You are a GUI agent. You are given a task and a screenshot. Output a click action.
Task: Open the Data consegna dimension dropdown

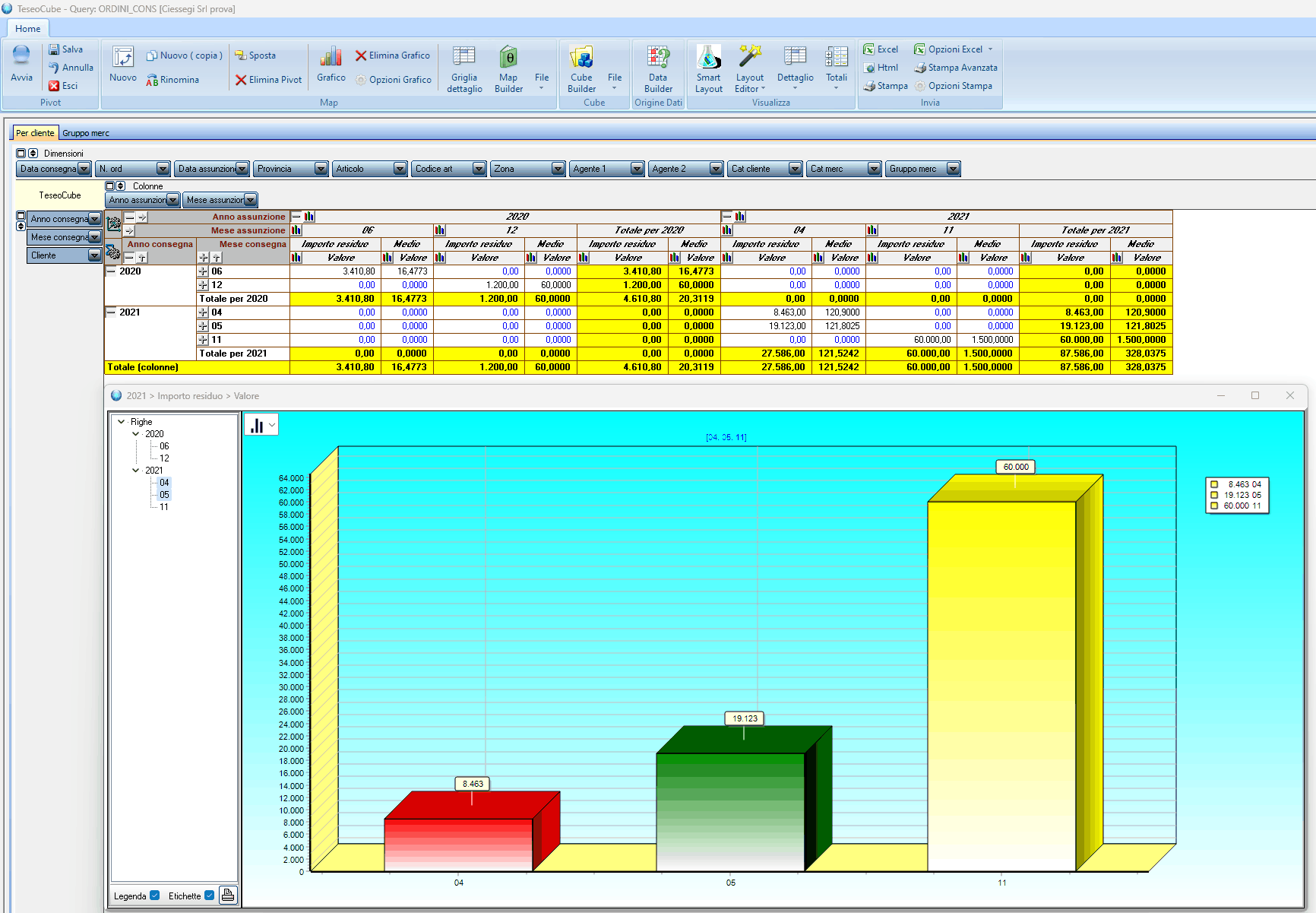[x=84, y=169]
